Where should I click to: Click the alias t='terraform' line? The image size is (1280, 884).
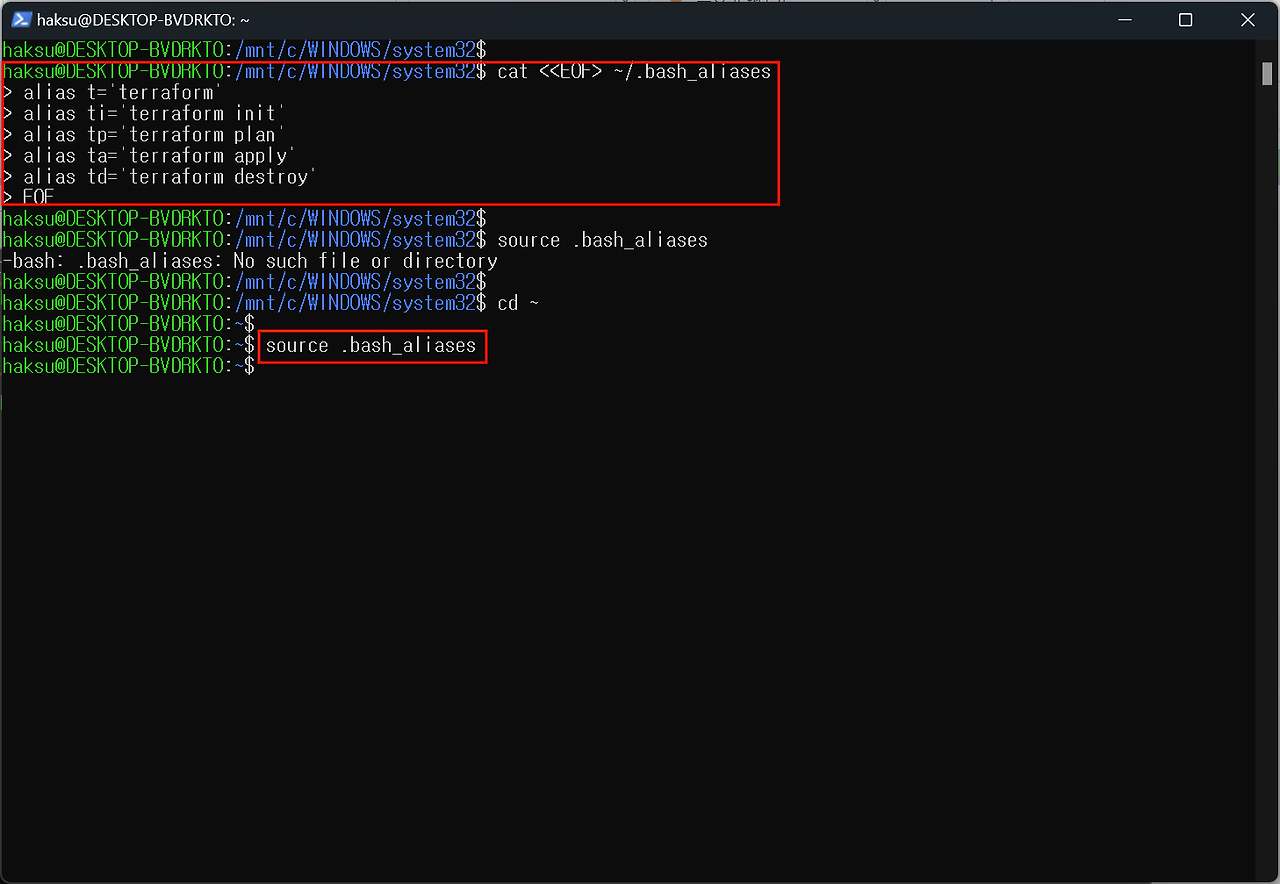pos(122,93)
